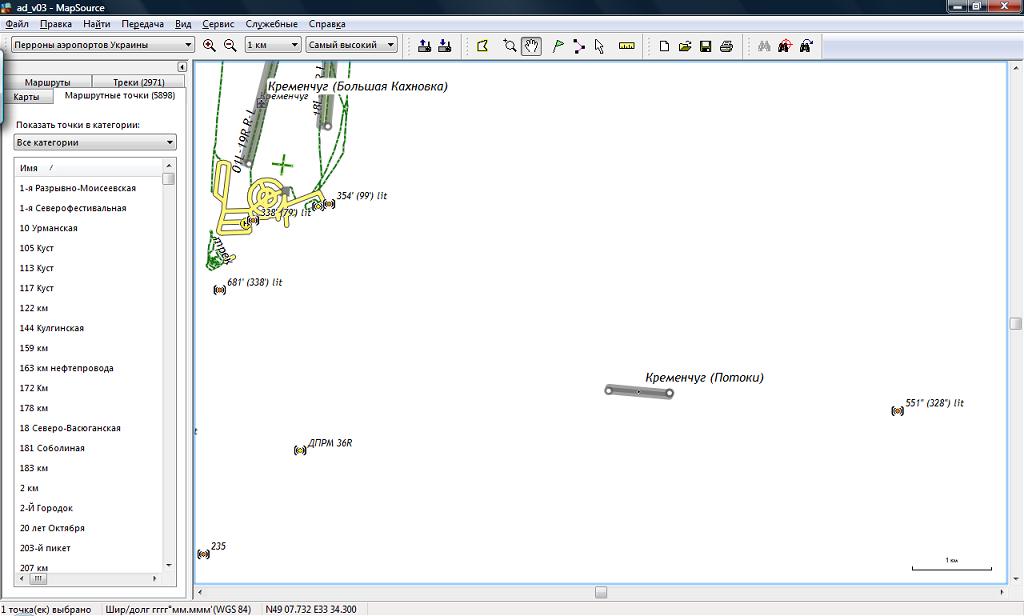Switch to the Треки (2971) tab
This screenshot has width=1024, height=616.
pyautogui.click(x=139, y=82)
